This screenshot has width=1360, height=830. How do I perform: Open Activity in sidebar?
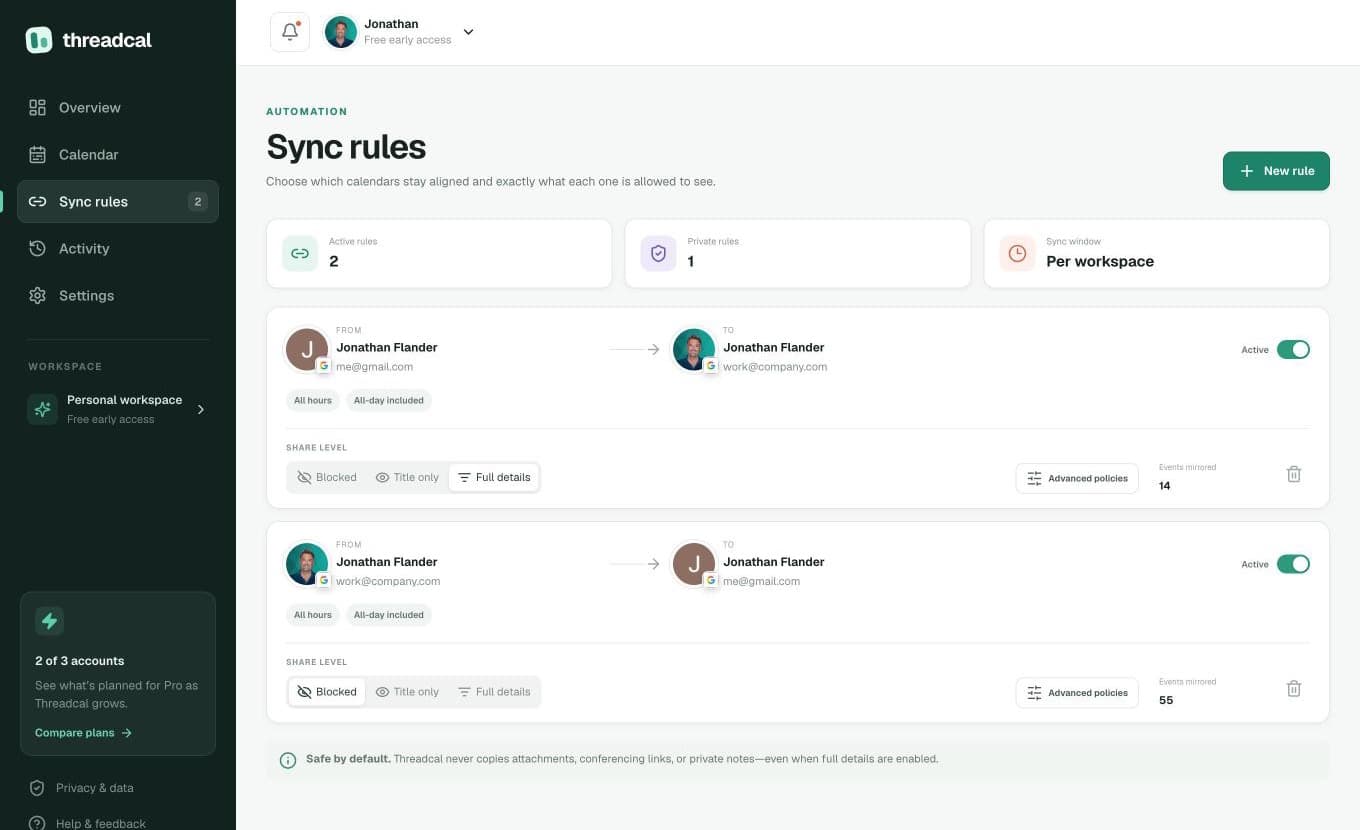(118, 248)
